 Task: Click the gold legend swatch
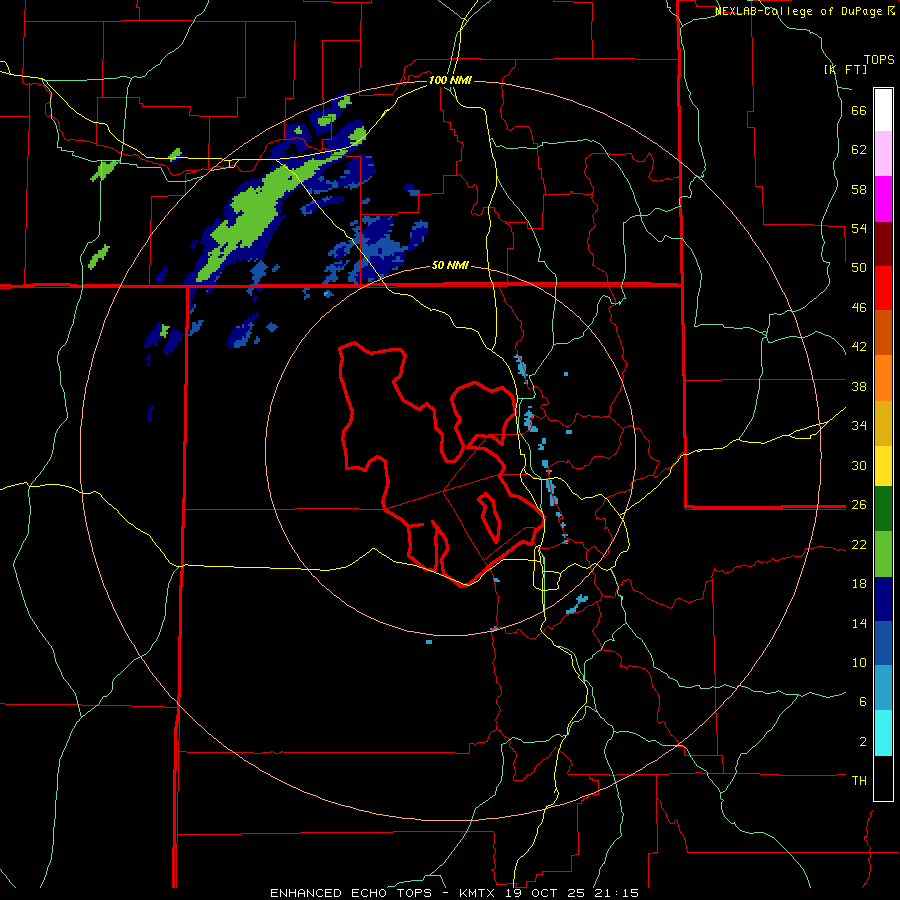click(883, 423)
